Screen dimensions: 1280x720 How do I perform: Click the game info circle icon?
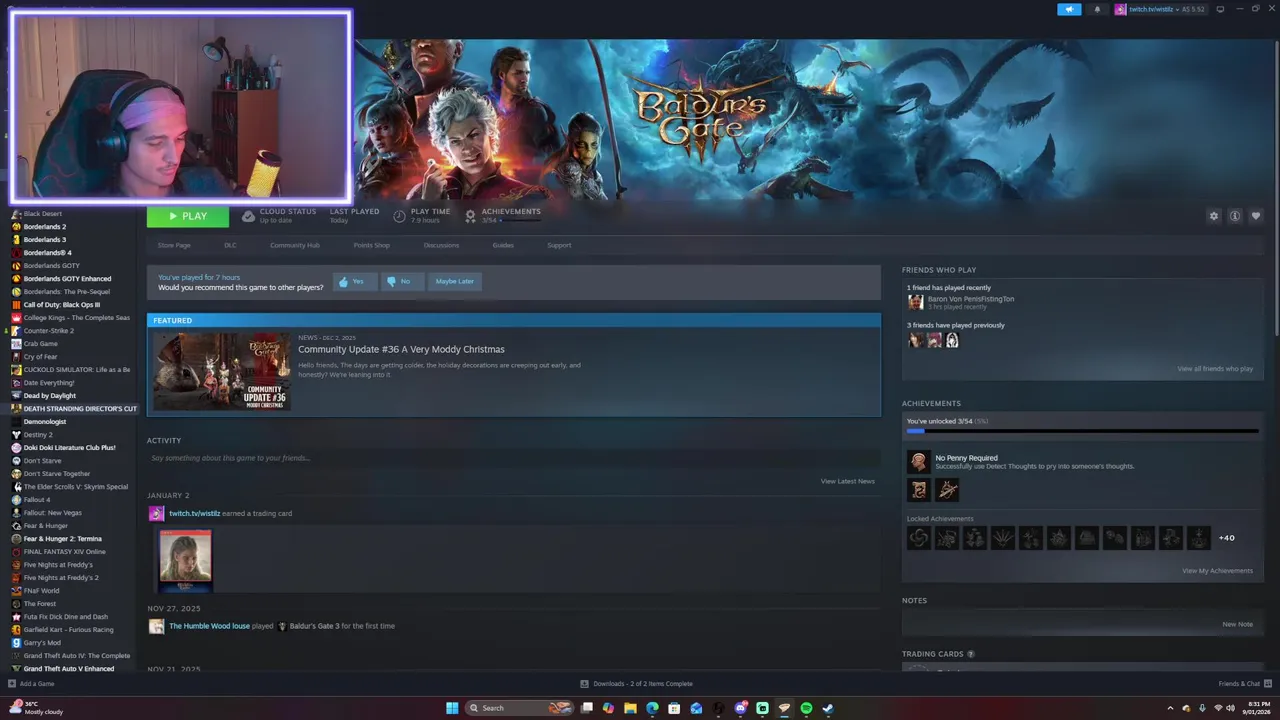[x=1235, y=216]
